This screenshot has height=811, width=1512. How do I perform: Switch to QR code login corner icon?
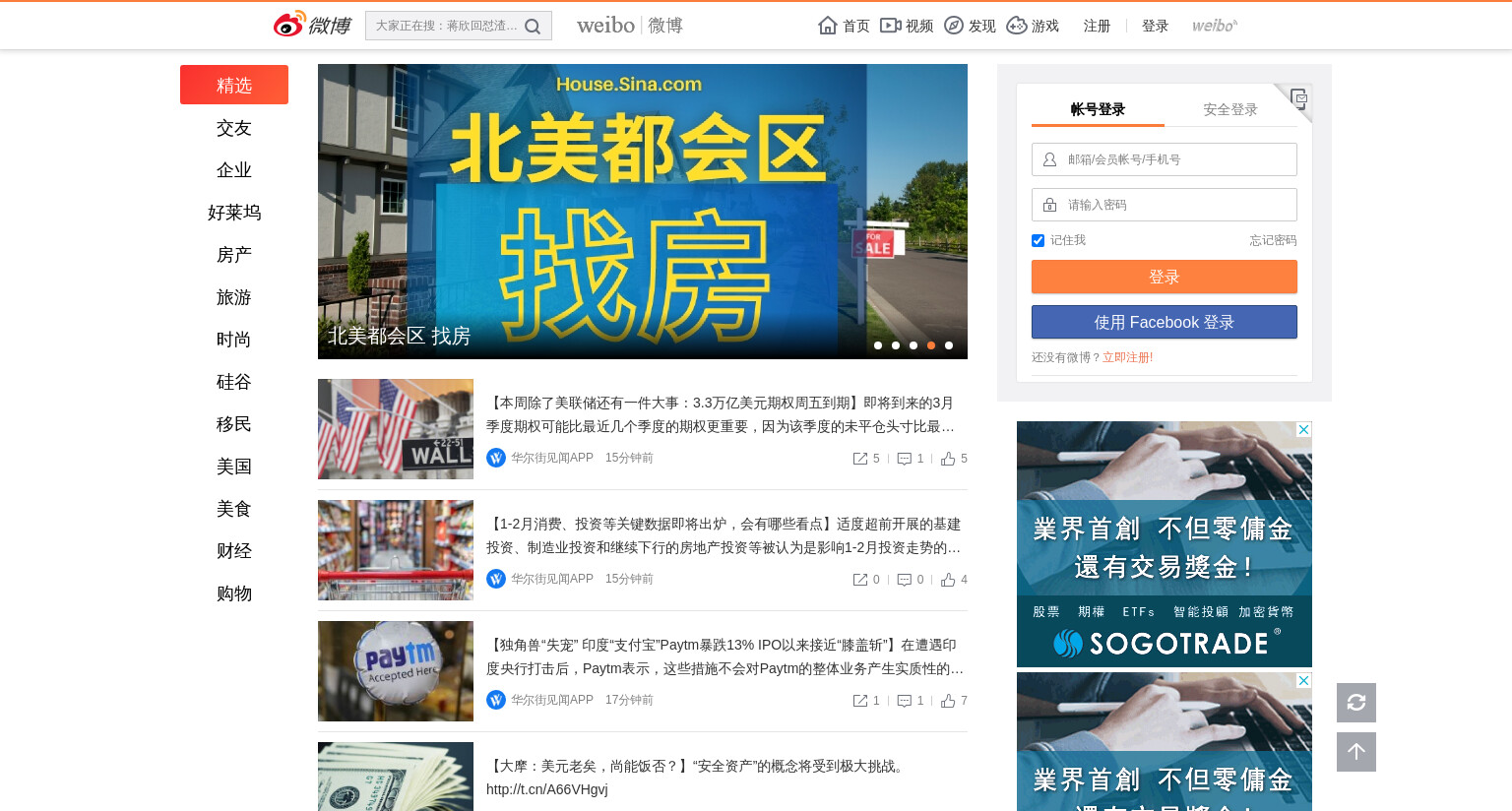tap(1298, 97)
